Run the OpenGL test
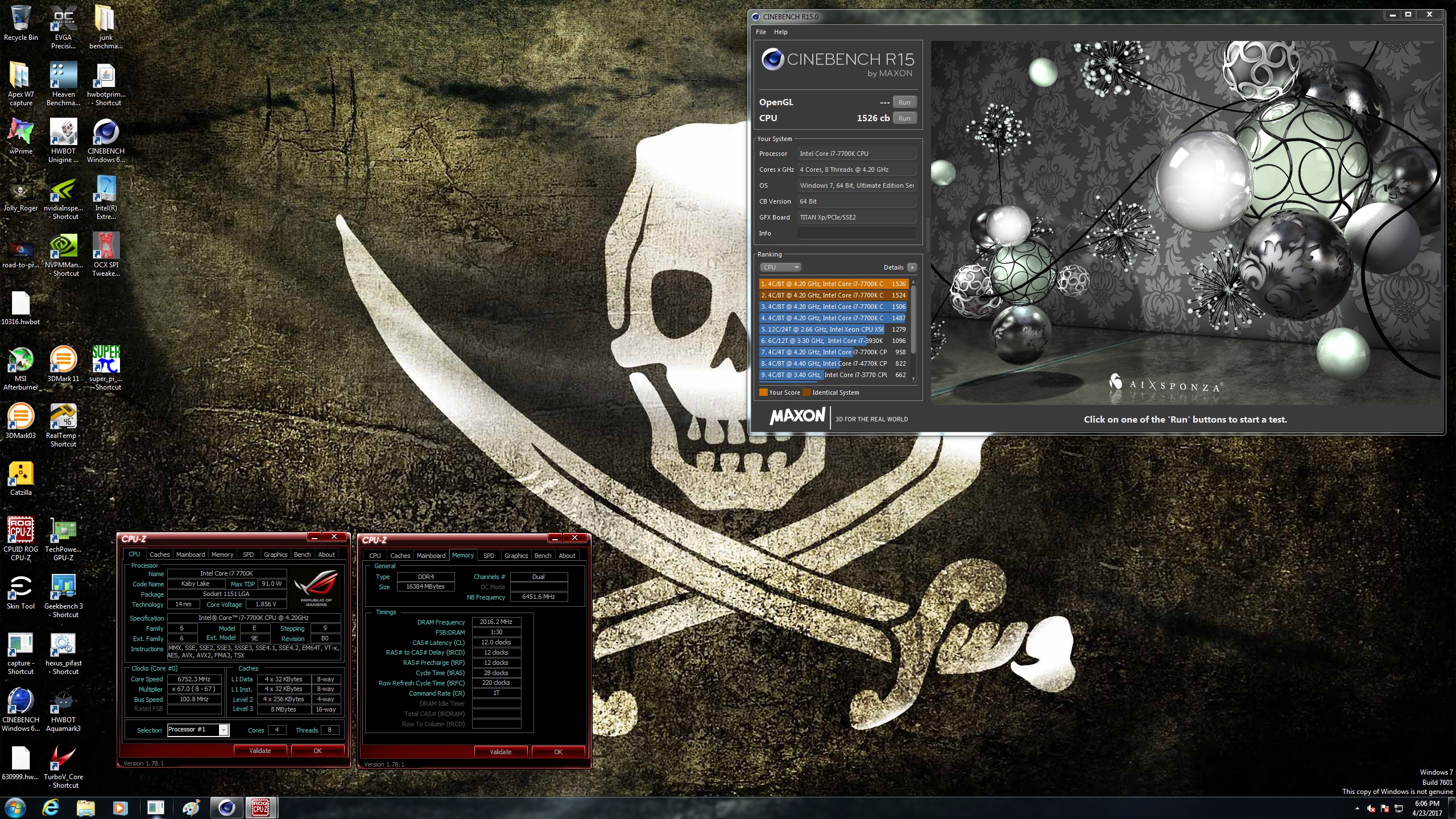Viewport: 1456px width, 819px height. [x=904, y=102]
